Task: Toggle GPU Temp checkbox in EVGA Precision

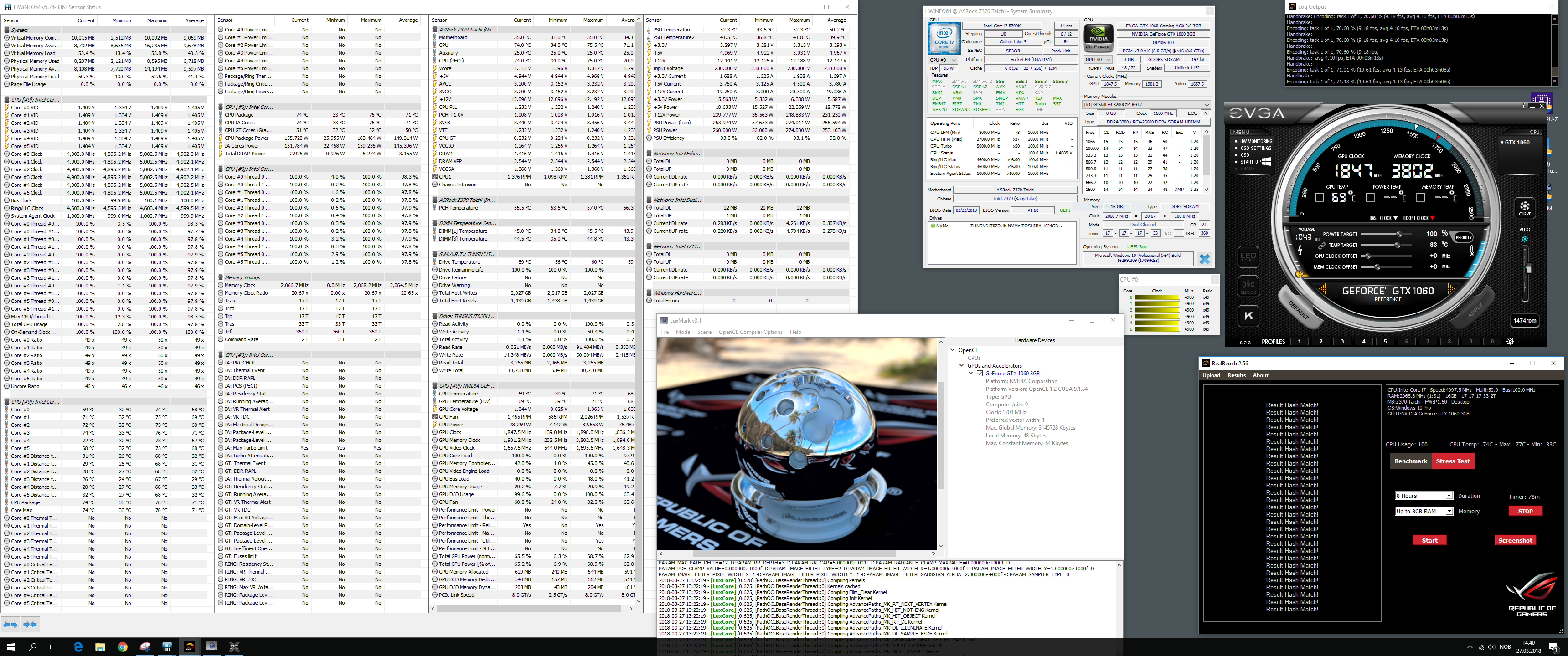Action: tap(1319, 197)
